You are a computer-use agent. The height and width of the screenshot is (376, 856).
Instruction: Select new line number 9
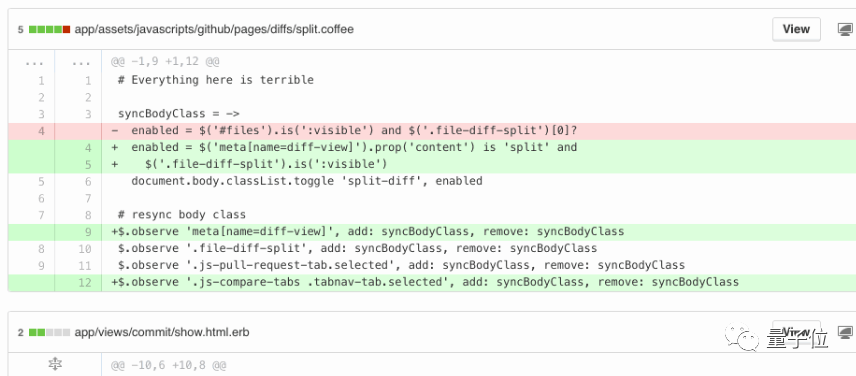(88, 231)
